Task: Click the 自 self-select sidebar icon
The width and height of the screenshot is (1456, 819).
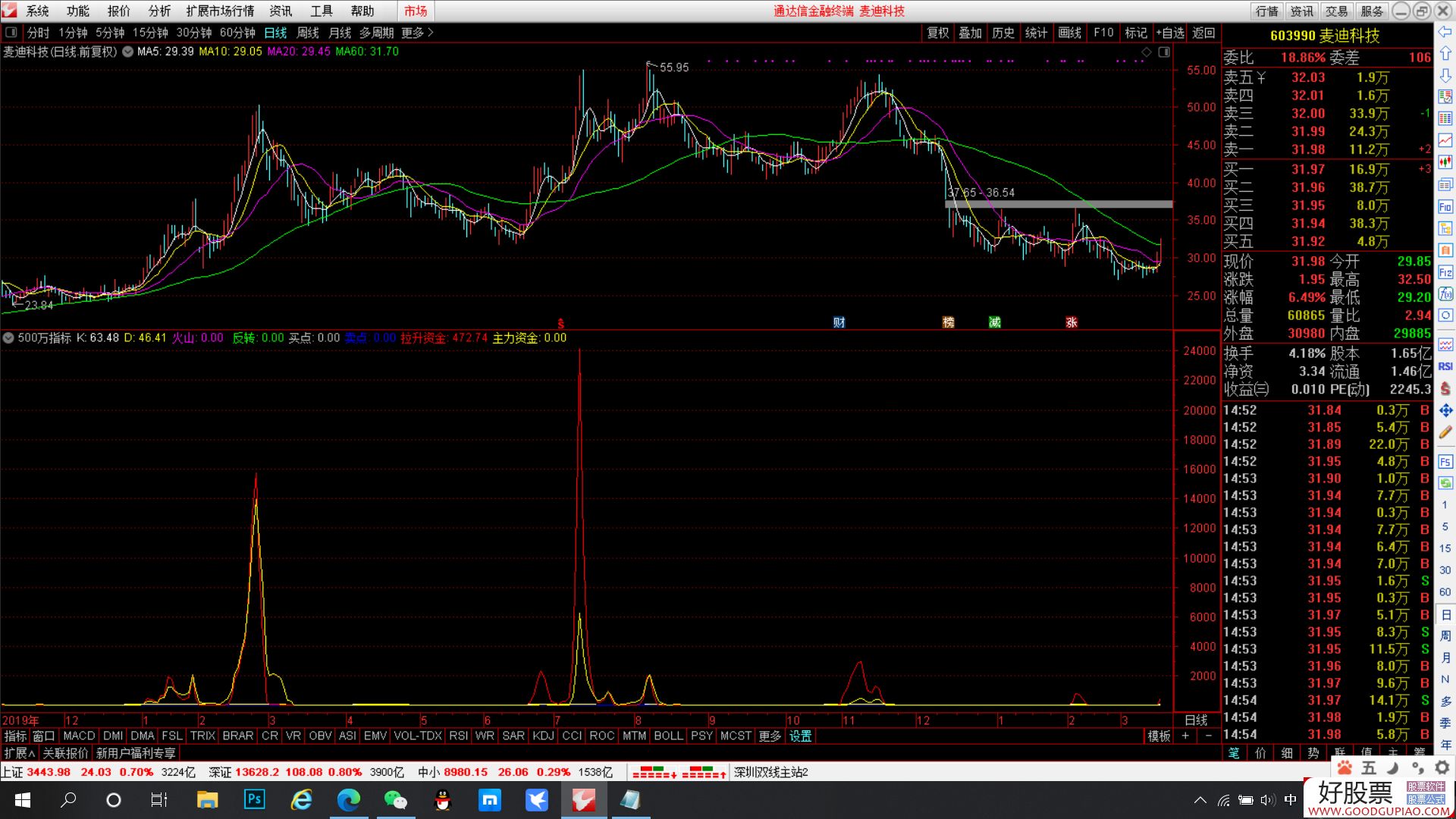Action: coord(1445,249)
